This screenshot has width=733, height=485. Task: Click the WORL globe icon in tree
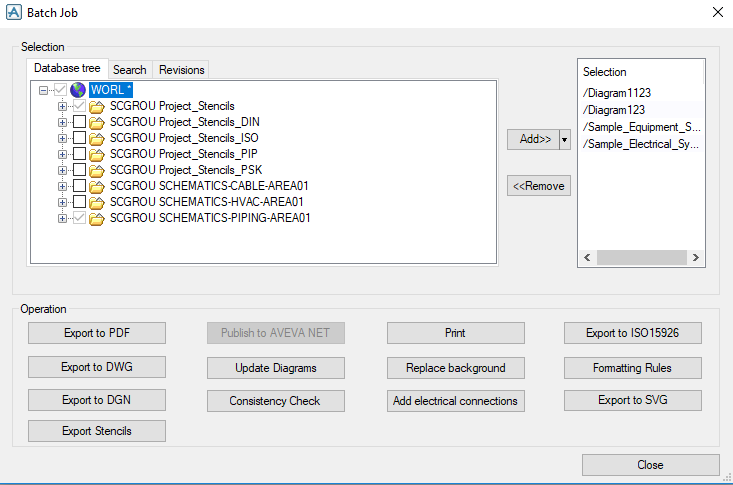pyautogui.click(x=78, y=90)
